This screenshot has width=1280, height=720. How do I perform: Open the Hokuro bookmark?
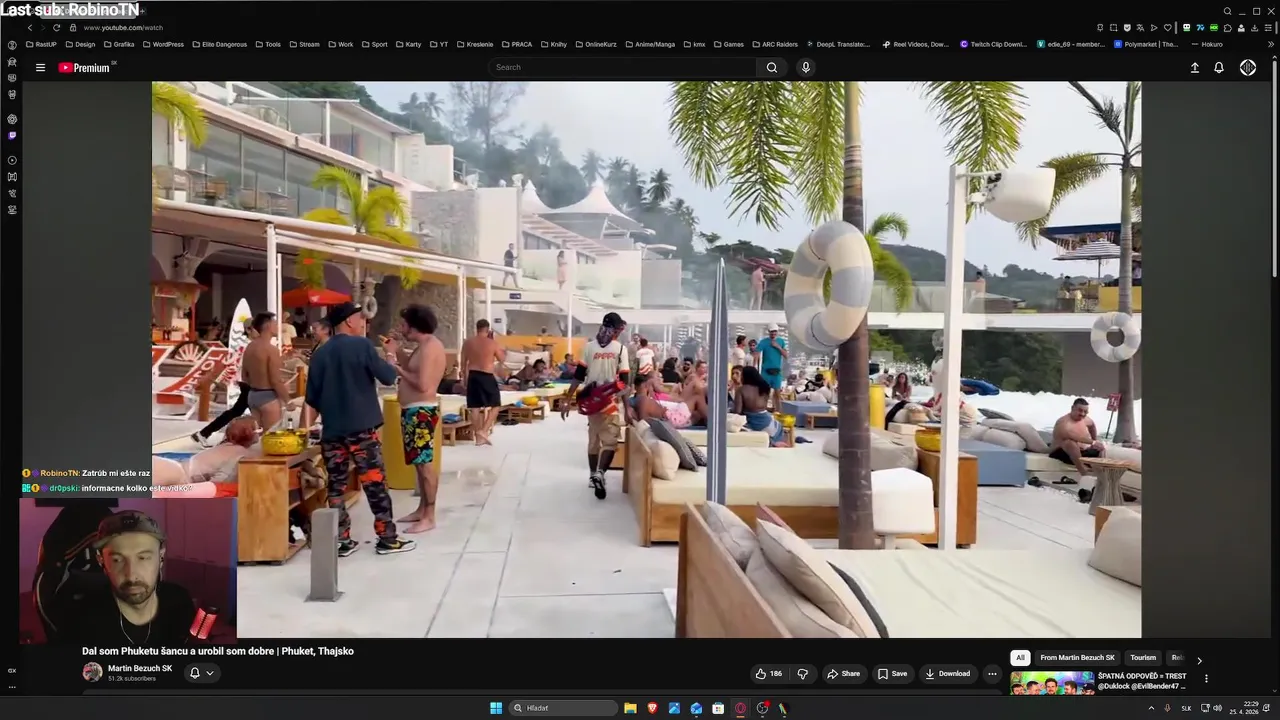[1206, 44]
